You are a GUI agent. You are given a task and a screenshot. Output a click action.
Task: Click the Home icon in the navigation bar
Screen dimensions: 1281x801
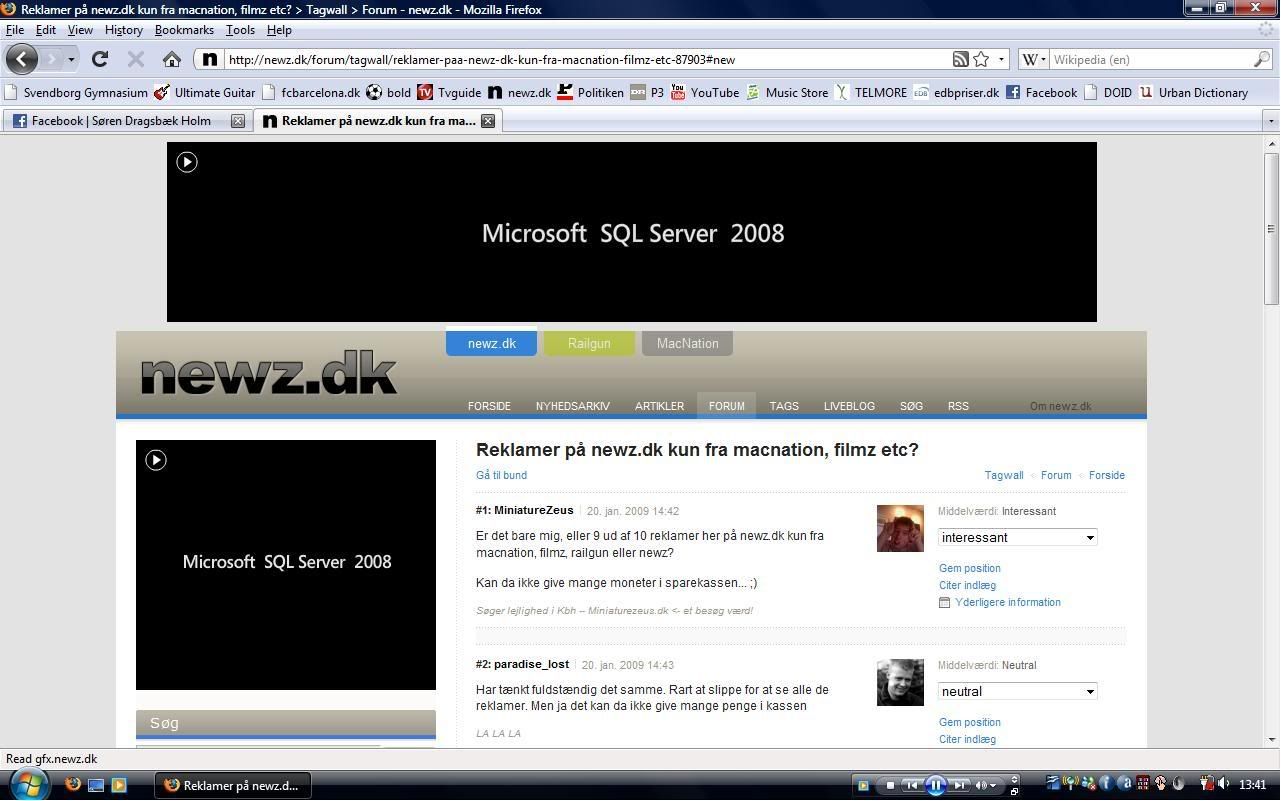coord(172,59)
